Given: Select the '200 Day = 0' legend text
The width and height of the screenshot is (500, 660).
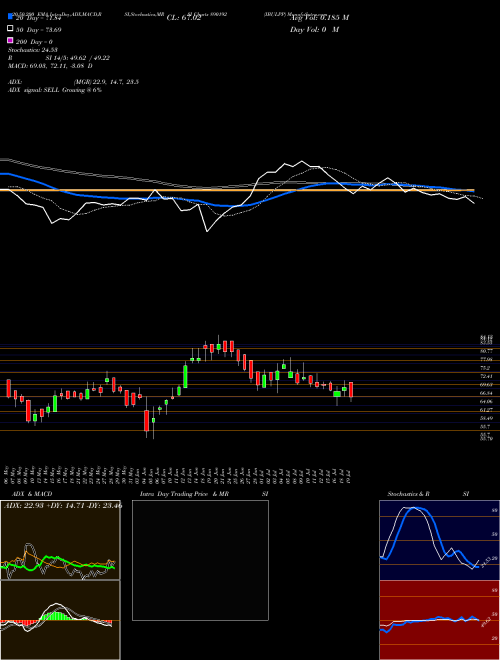Looking at the screenshot, I should [x=34, y=42].
